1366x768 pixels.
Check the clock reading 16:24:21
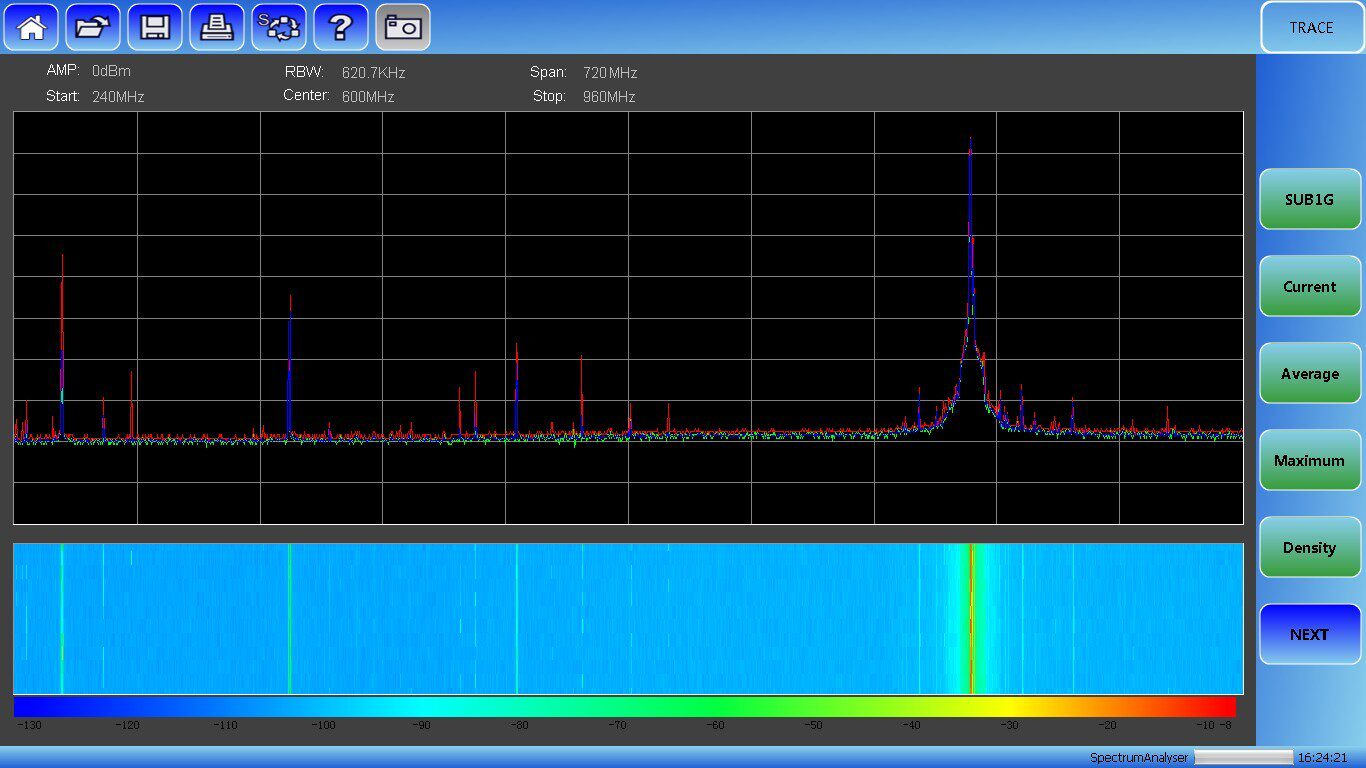pos(1323,758)
